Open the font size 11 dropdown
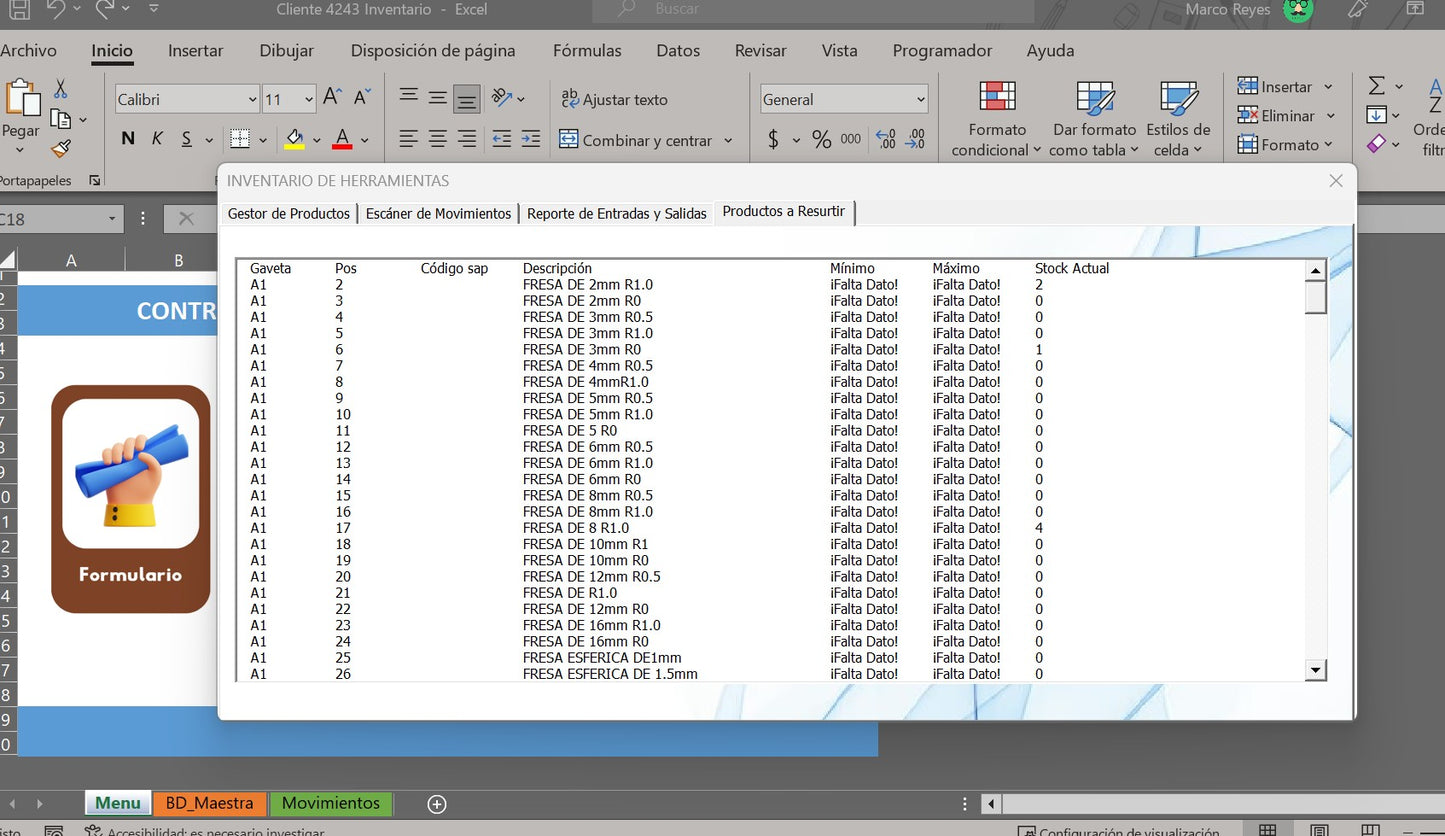Viewport: 1445px width, 836px height. [308, 99]
